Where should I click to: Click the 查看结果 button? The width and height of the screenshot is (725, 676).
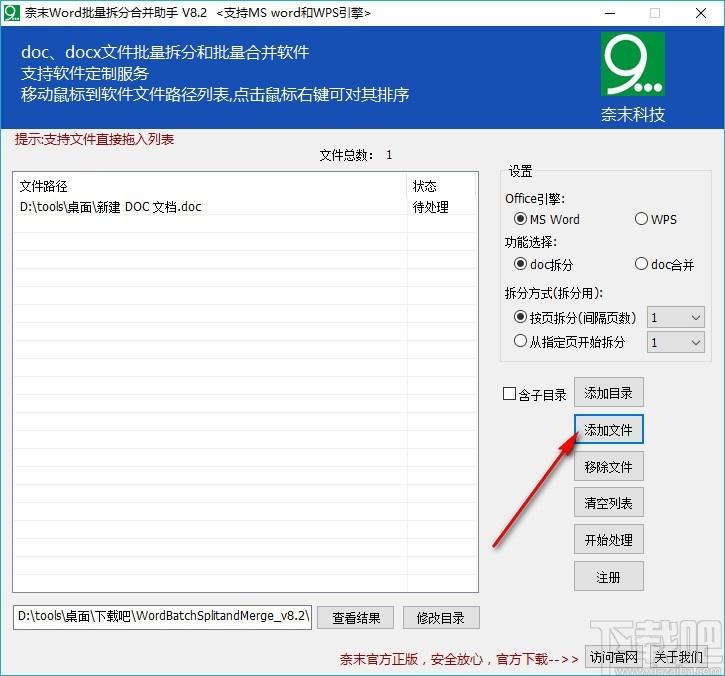[x=356, y=618]
